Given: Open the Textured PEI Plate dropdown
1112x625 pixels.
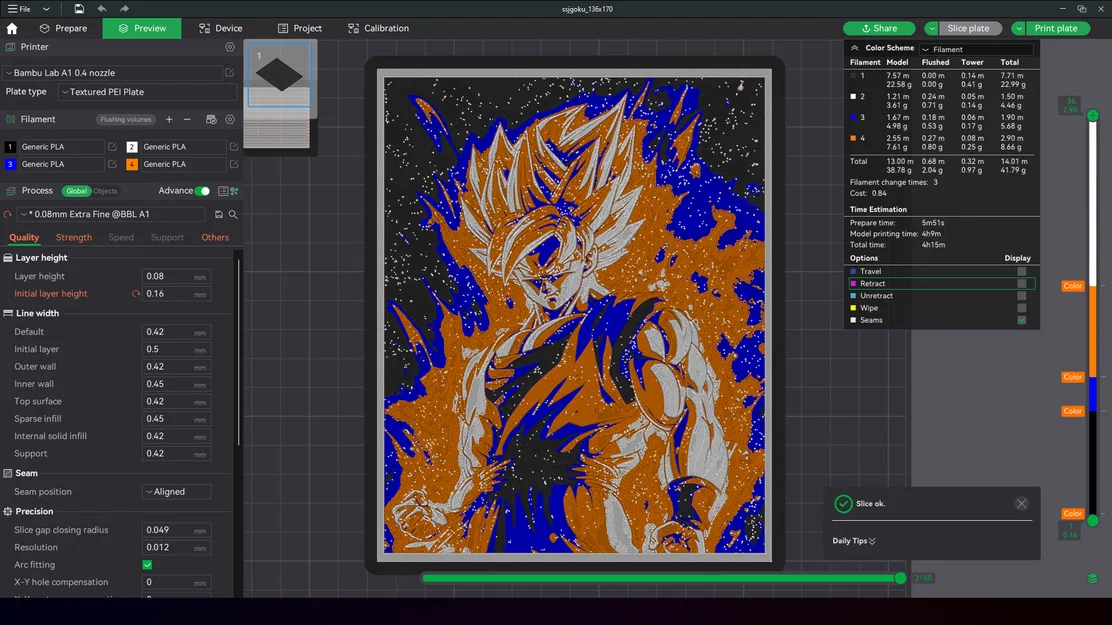Looking at the screenshot, I should point(148,92).
